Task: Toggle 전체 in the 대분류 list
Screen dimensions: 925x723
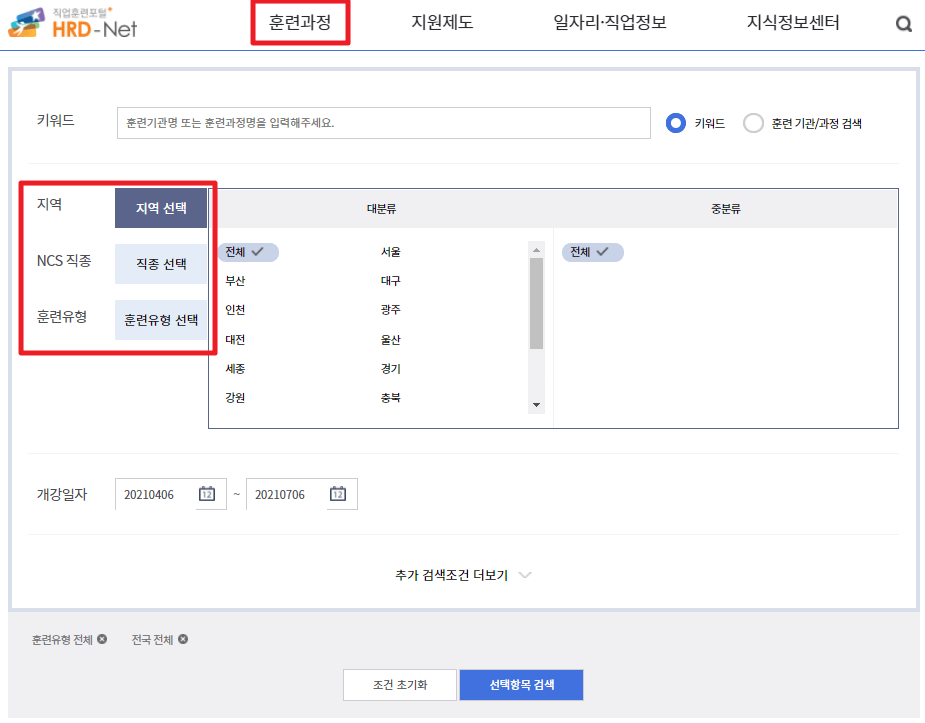Action: pyautogui.click(x=248, y=252)
